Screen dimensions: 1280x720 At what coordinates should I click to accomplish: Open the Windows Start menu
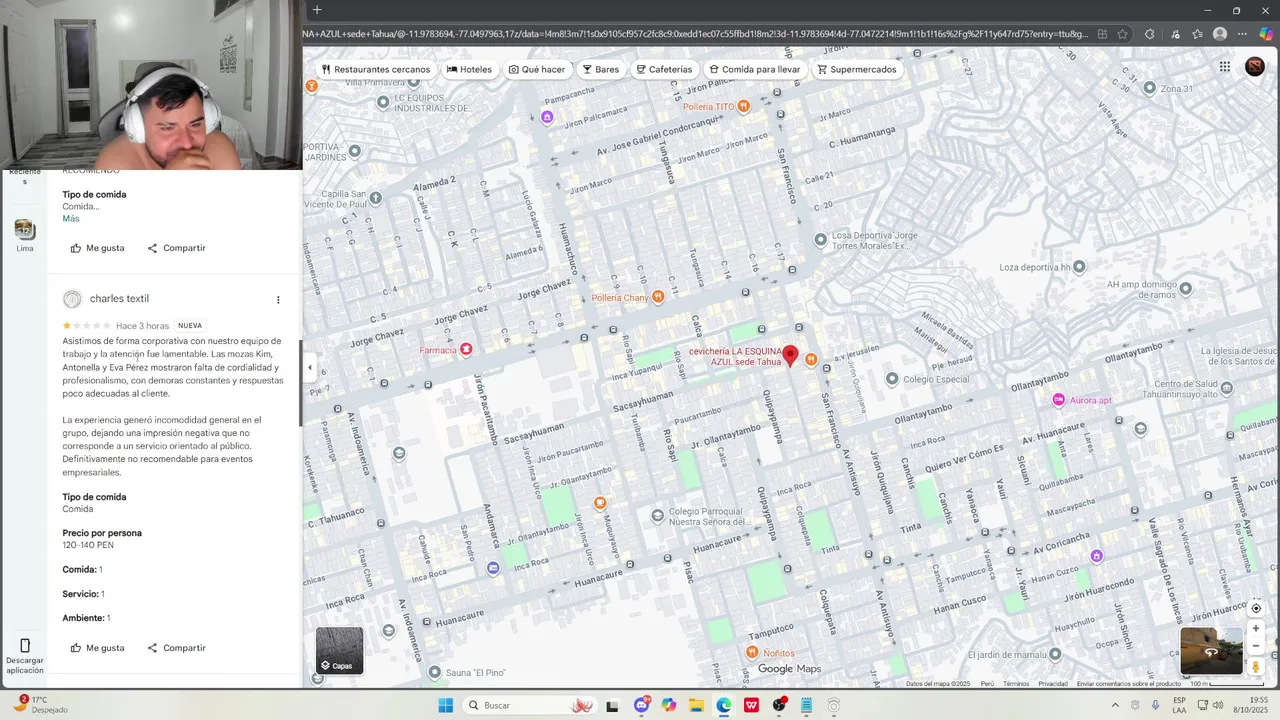pos(446,706)
